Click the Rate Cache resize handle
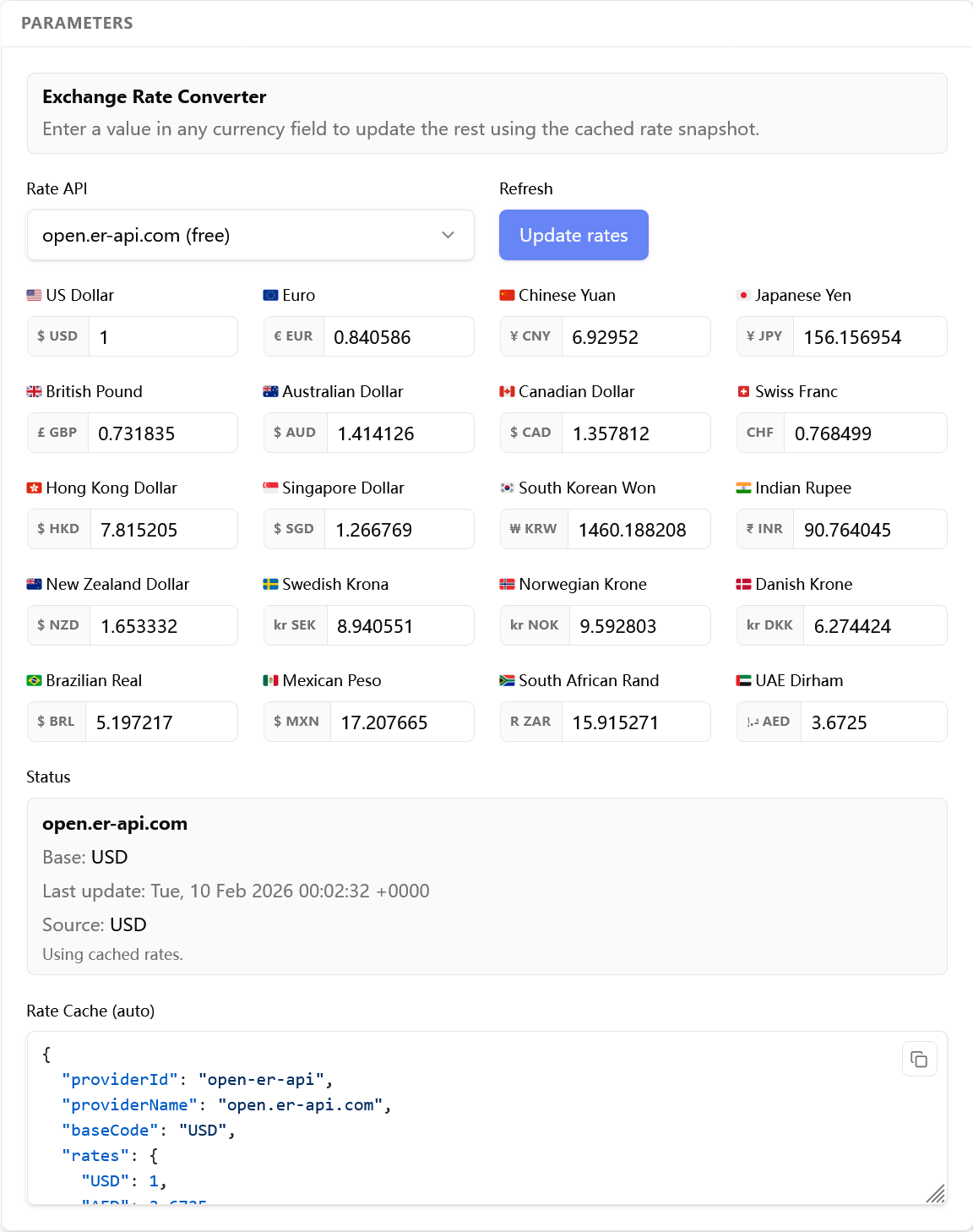973x1232 pixels. coord(934,1194)
